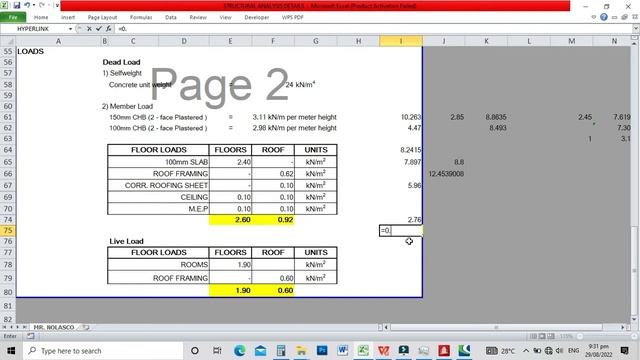640x360 pixels.
Task: Select cell containing 10.263
Action: tap(401, 117)
